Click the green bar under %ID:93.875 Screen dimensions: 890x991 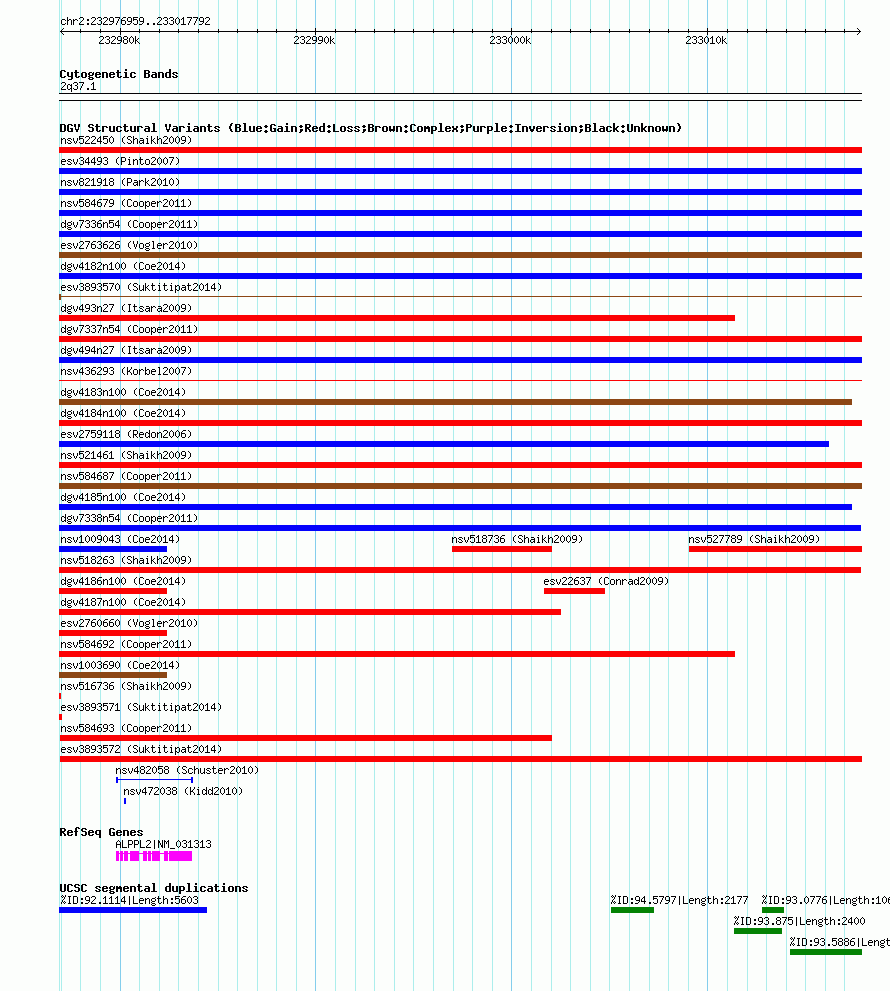[x=758, y=931]
